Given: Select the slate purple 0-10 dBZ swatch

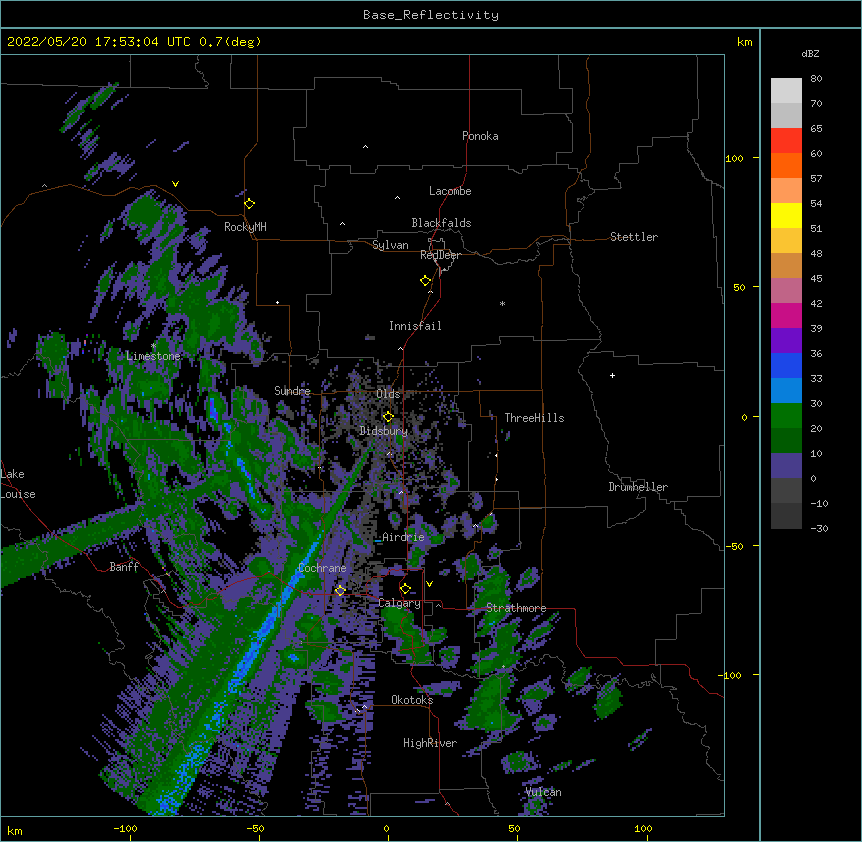Looking at the screenshot, I should click(786, 466).
